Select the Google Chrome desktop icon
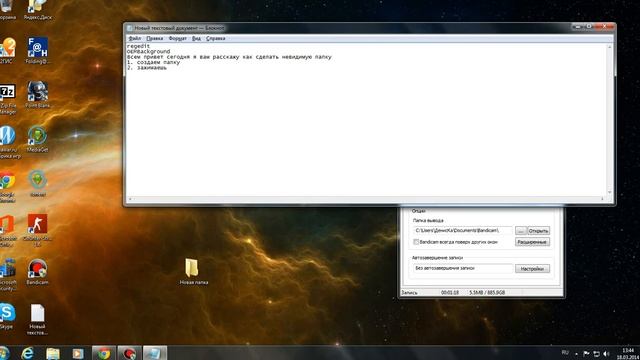640x360 pixels. click(7, 188)
